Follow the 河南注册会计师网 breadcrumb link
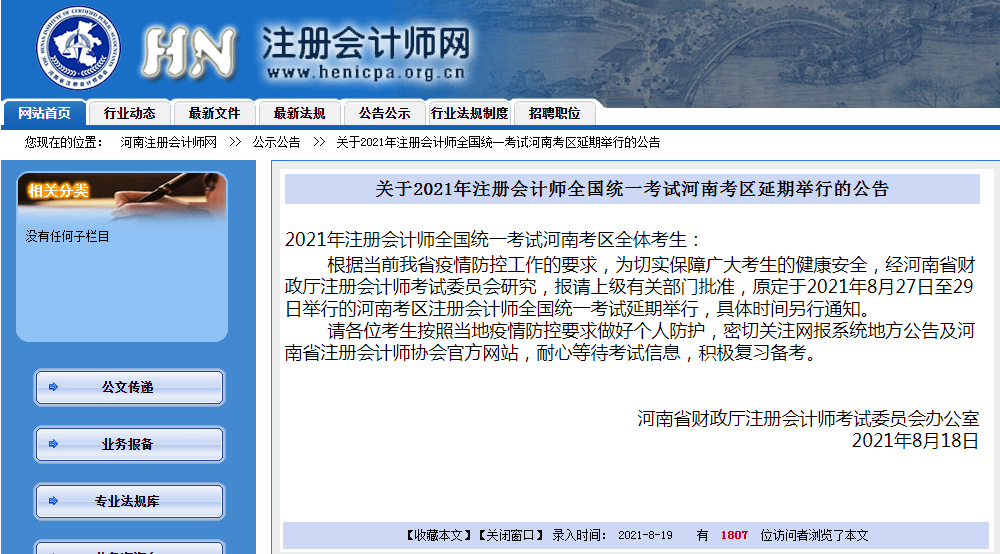This screenshot has width=1000, height=554. (168, 142)
